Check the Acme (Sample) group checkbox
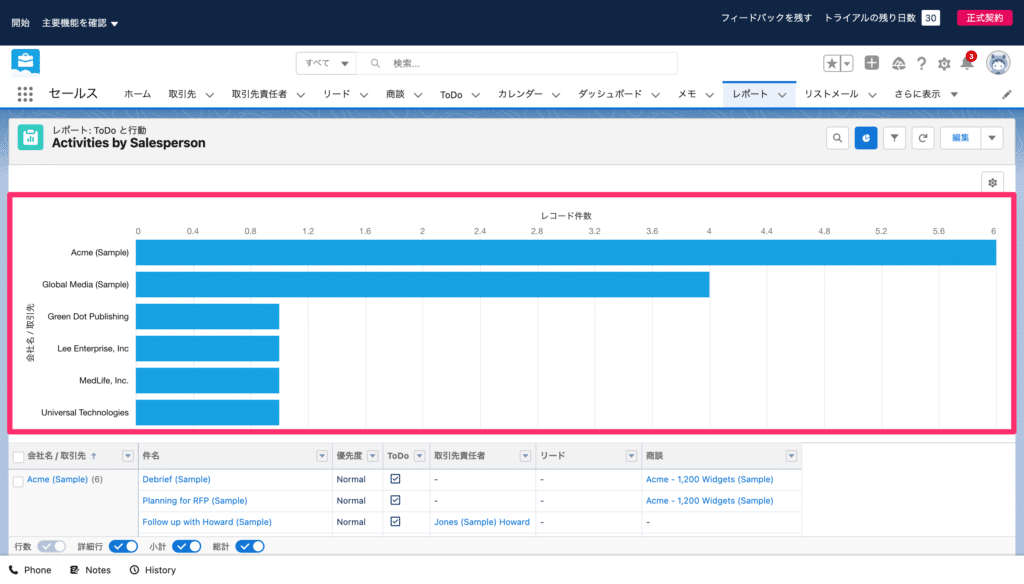This screenshot has height=584, width=1024. click(18, 481)
